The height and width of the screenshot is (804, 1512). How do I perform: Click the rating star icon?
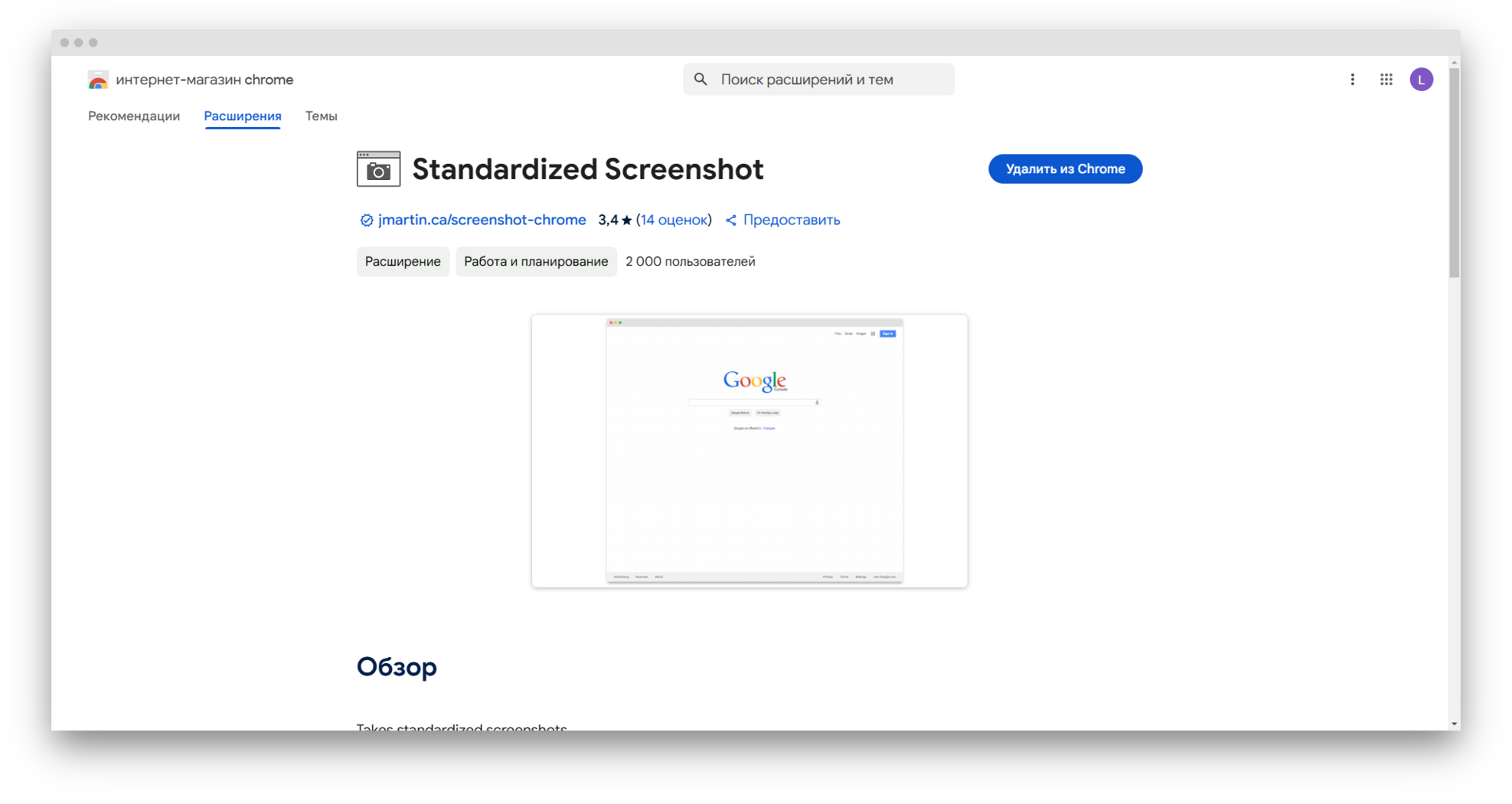pos(626,221)
